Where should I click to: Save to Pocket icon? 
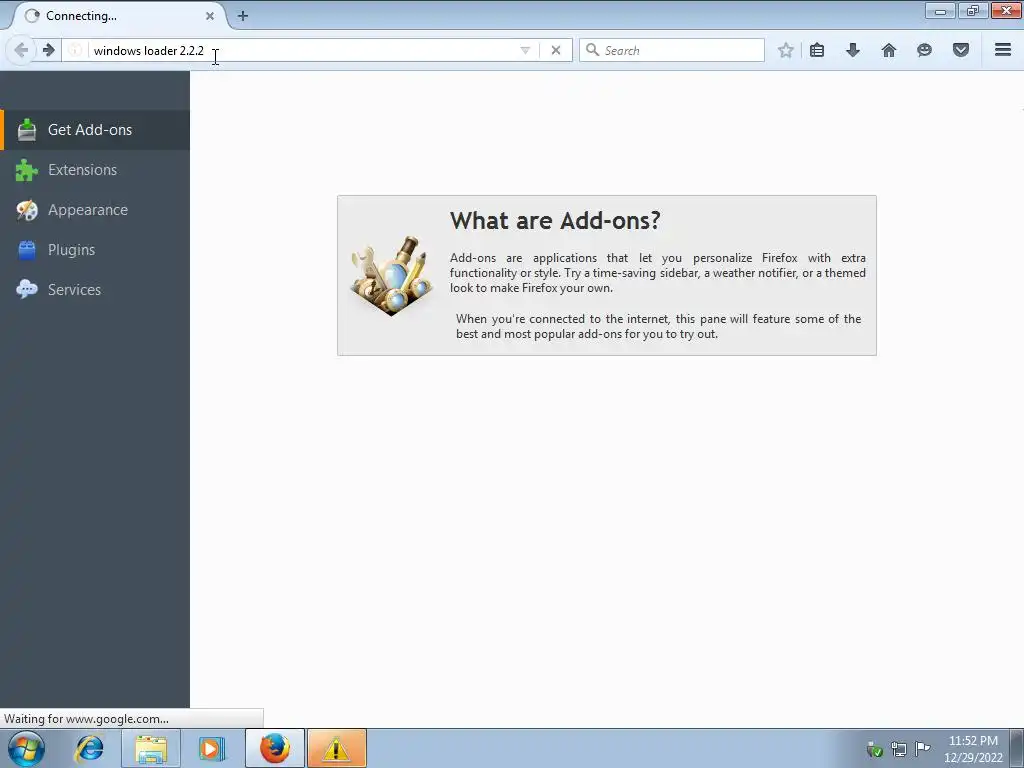click(961, 50)
